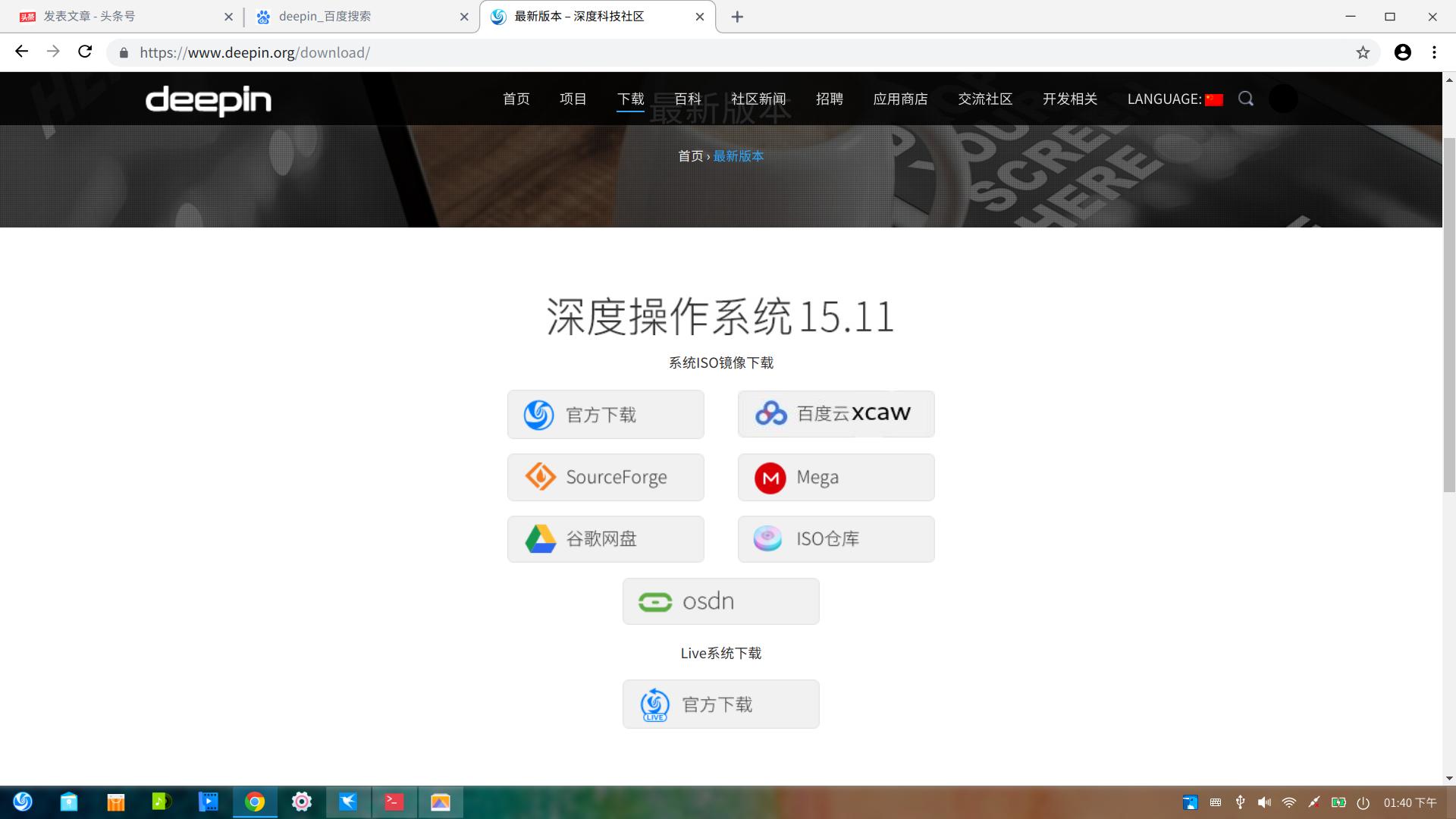This screenshot has height=819, width=1456.
Task: Open the LANGUAGE selector with the flag
Action: click(1175, 99)
